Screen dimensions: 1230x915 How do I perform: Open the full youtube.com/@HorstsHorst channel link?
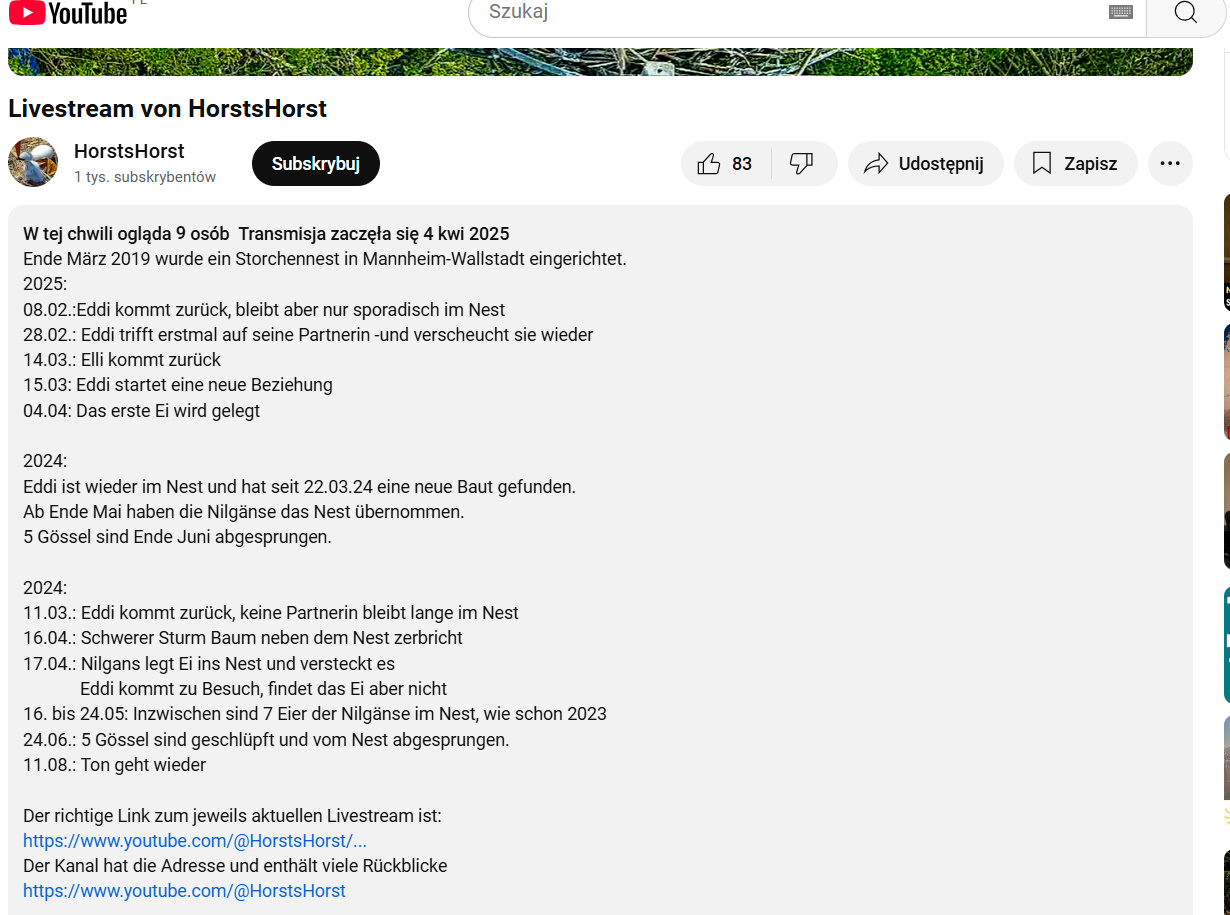click(184, 891)
